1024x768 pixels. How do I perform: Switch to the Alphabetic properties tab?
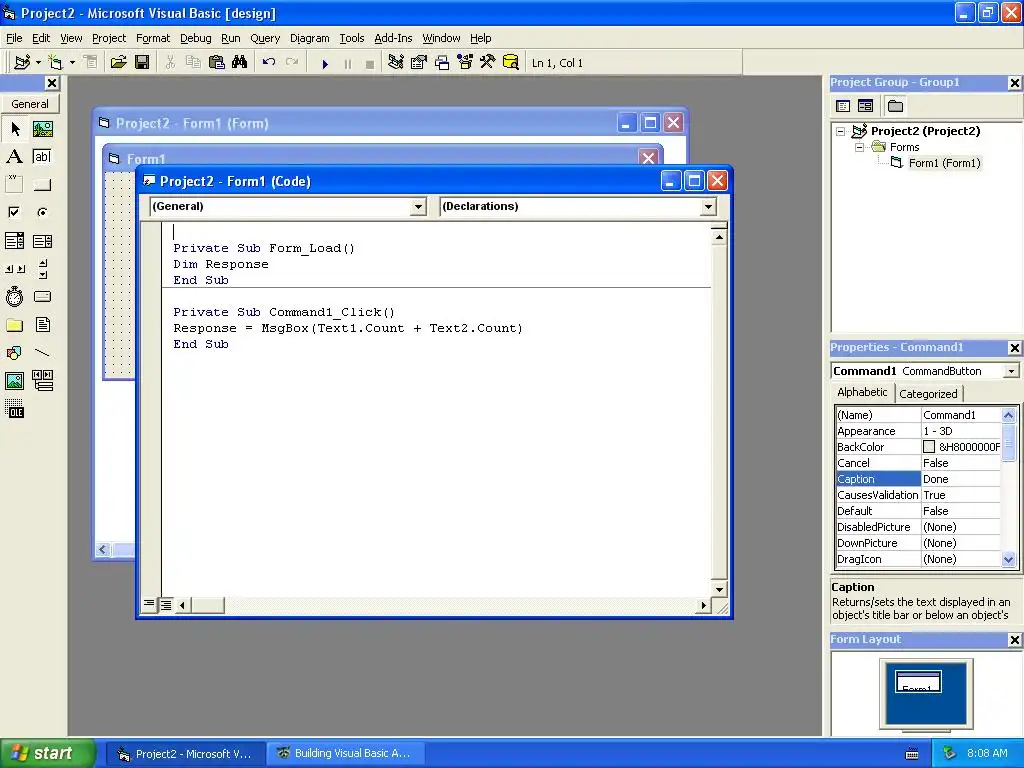click(862, 392)
